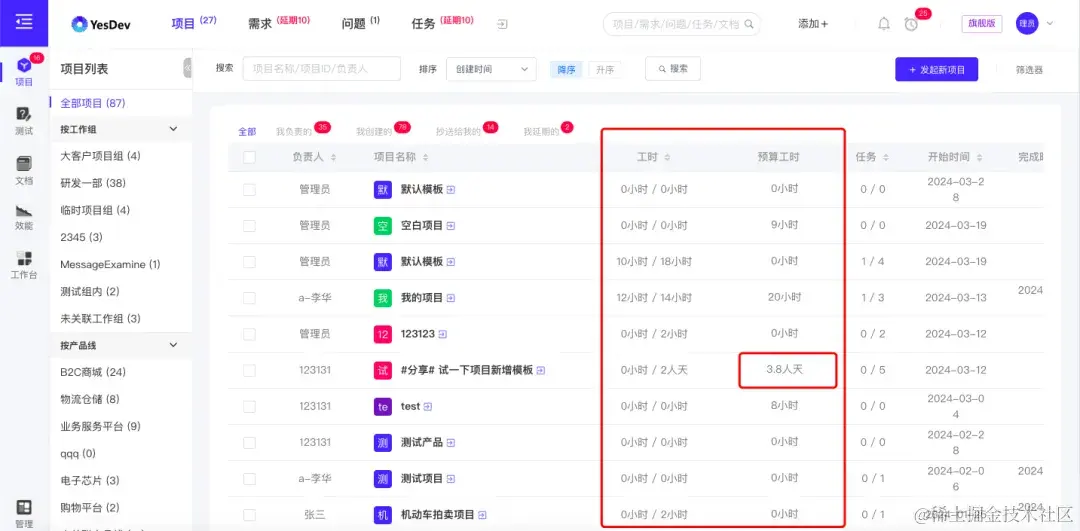Click the YesDev logo

click(x=101, y=24)
